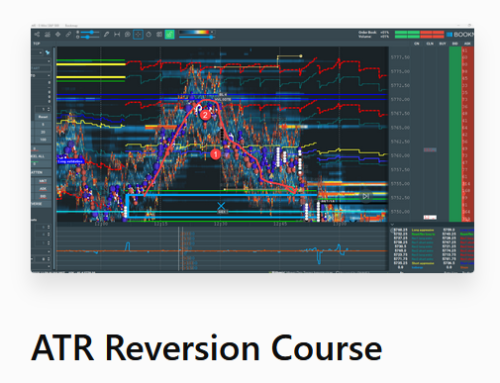Click the play-forward icon on chart right

pos(366,196)
